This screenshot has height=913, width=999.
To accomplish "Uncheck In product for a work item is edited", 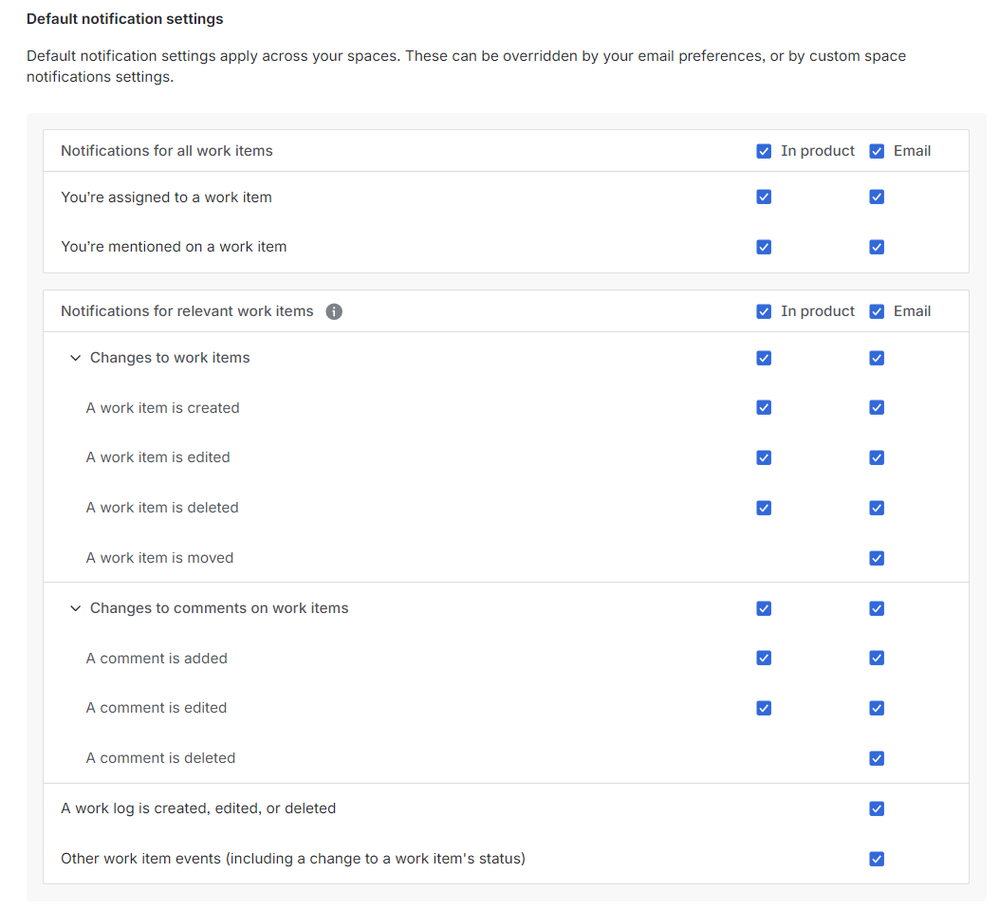I will point(764,457).
